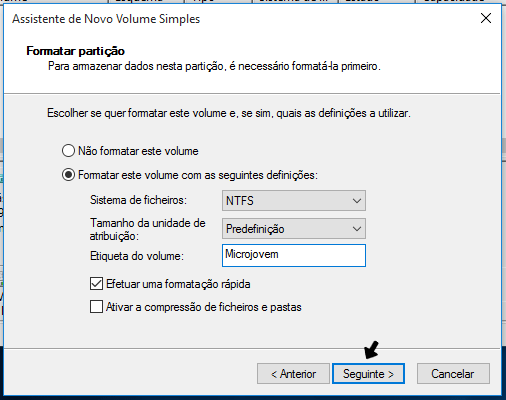Click the 'Etiqueta do volume:' label
Viewport: 506px width, 400px height.
[137, 256]
